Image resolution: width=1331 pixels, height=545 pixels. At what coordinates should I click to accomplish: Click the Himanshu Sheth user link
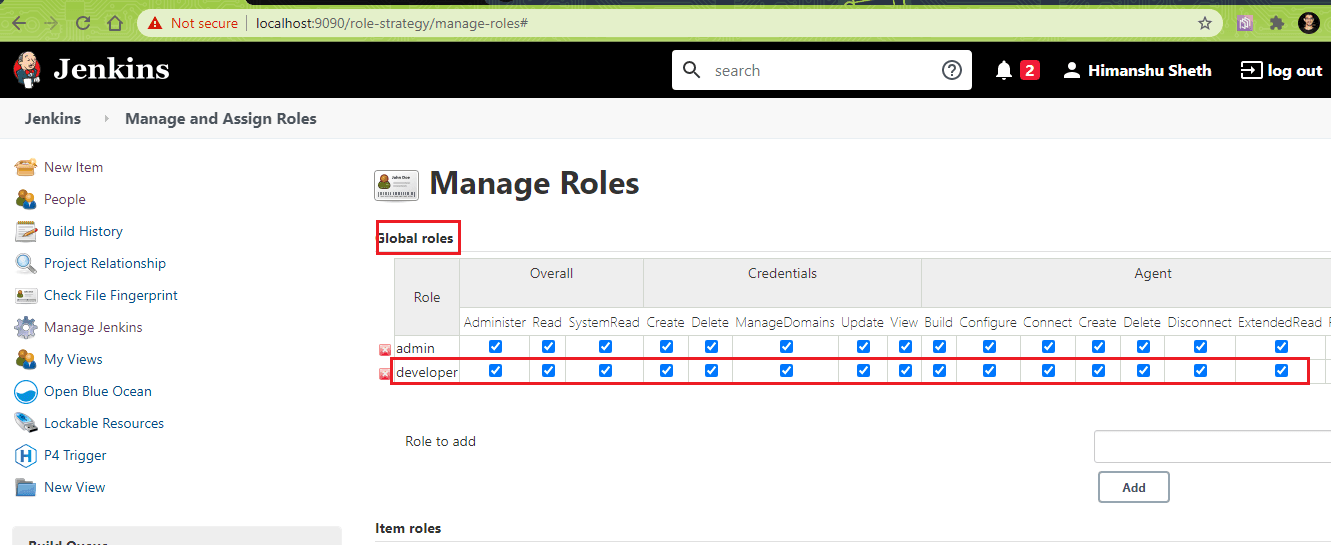[x=1150, y=70]
